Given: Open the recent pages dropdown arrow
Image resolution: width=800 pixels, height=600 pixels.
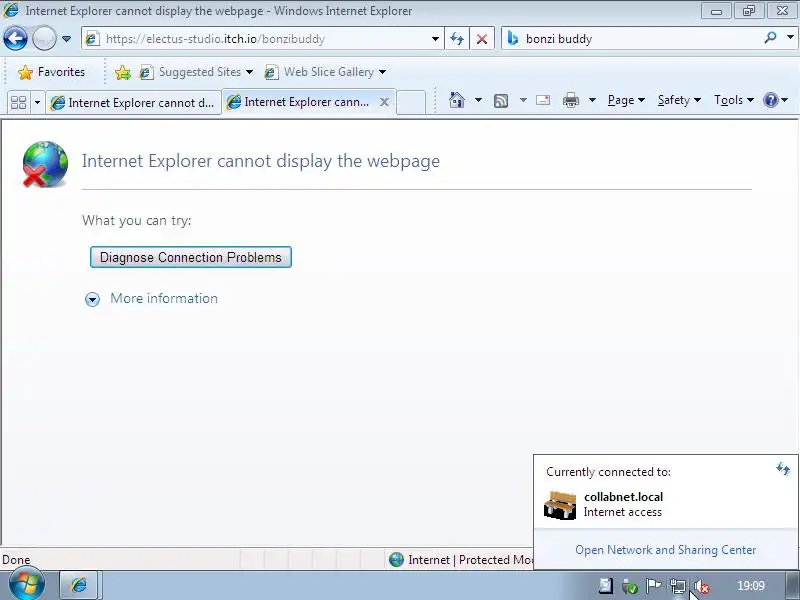Looking at the screenshot, I should (x=66, y=39).
